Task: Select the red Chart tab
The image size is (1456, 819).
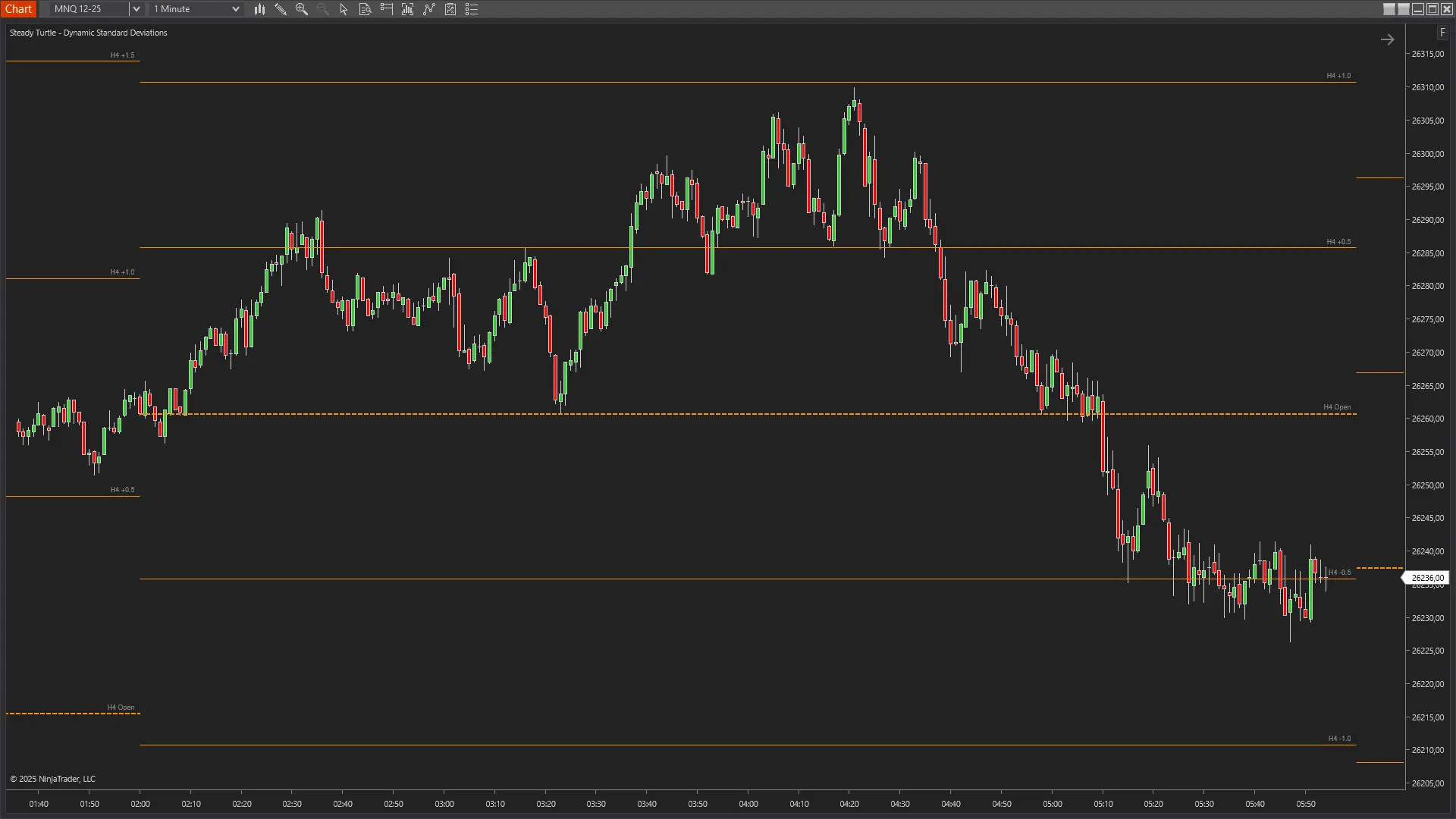Action: click(x=19, y=9)
